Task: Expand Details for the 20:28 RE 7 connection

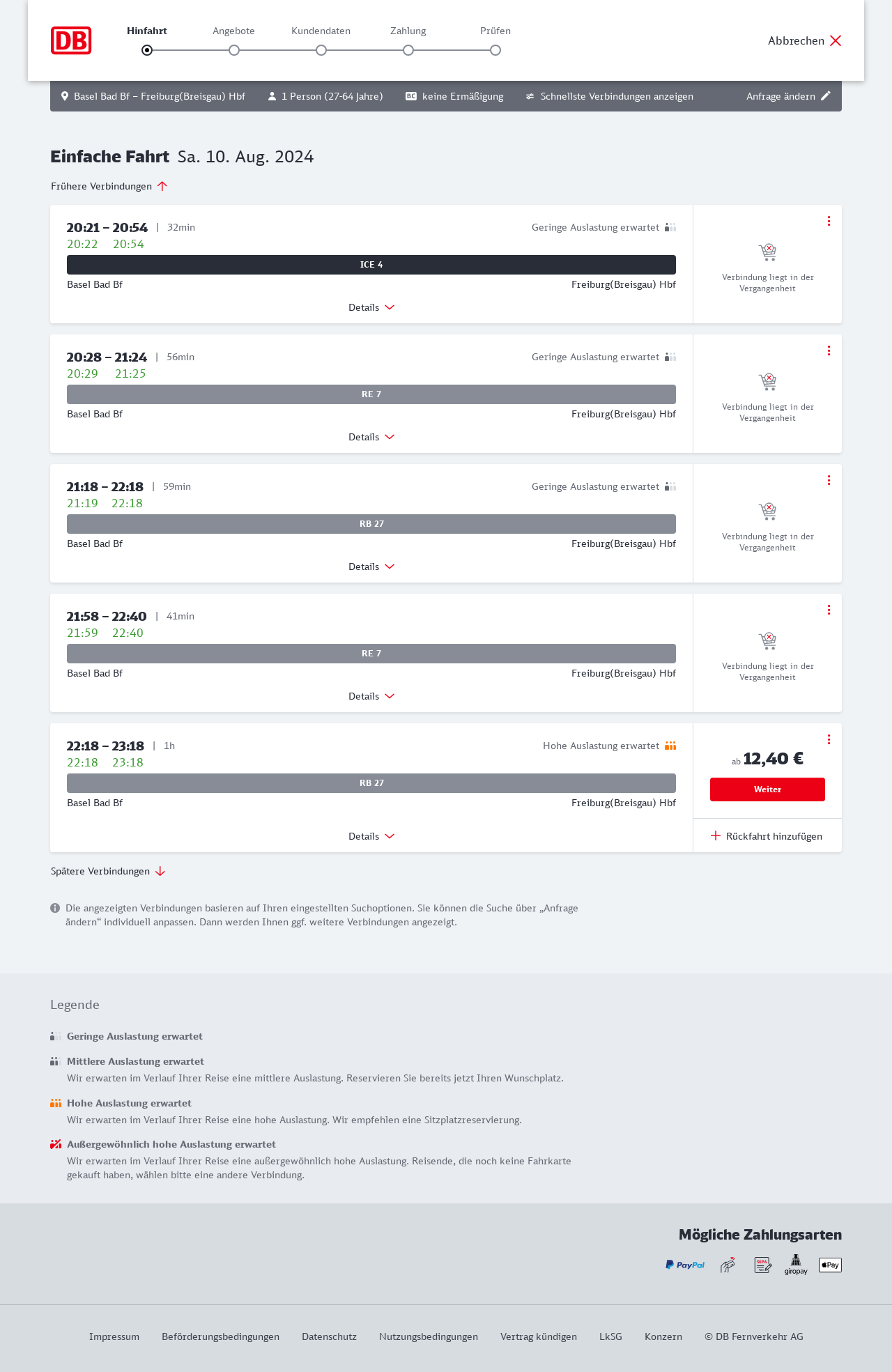Action: tap(371, 437)
